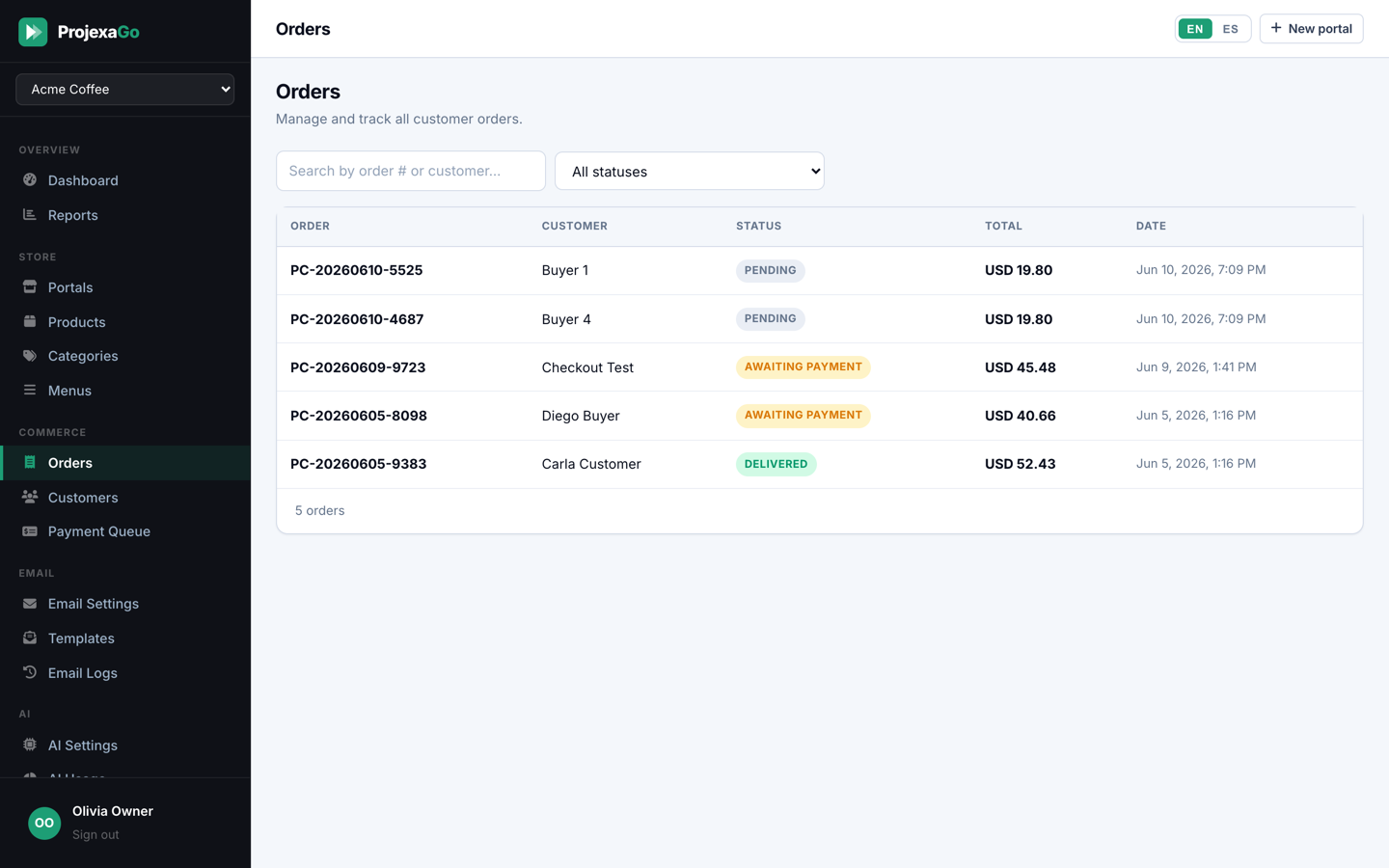Open Customers page
The width and height of the screenshot is (1389, 868).
(125, 498)
